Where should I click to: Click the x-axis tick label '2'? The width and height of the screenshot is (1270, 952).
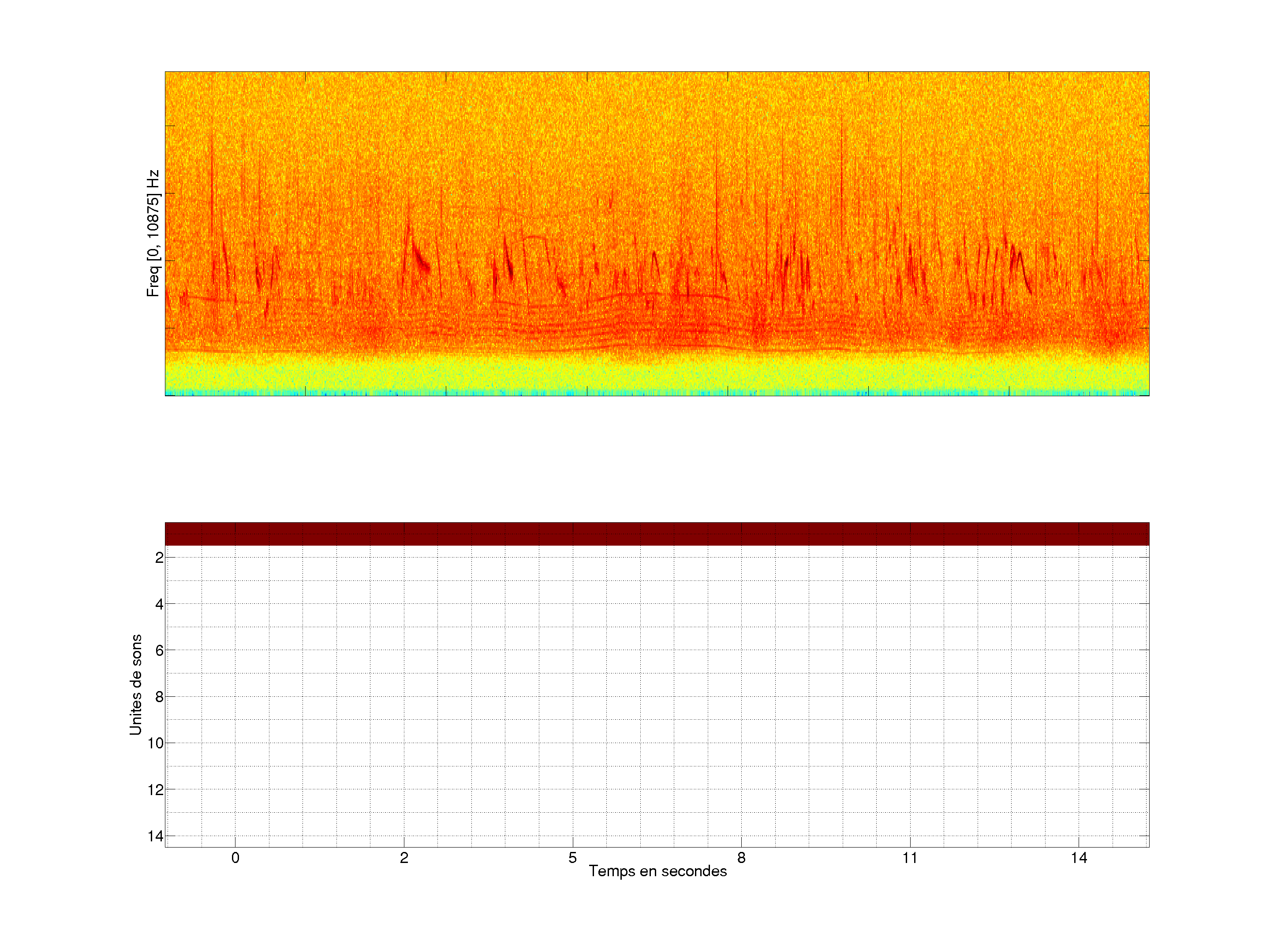404,858
